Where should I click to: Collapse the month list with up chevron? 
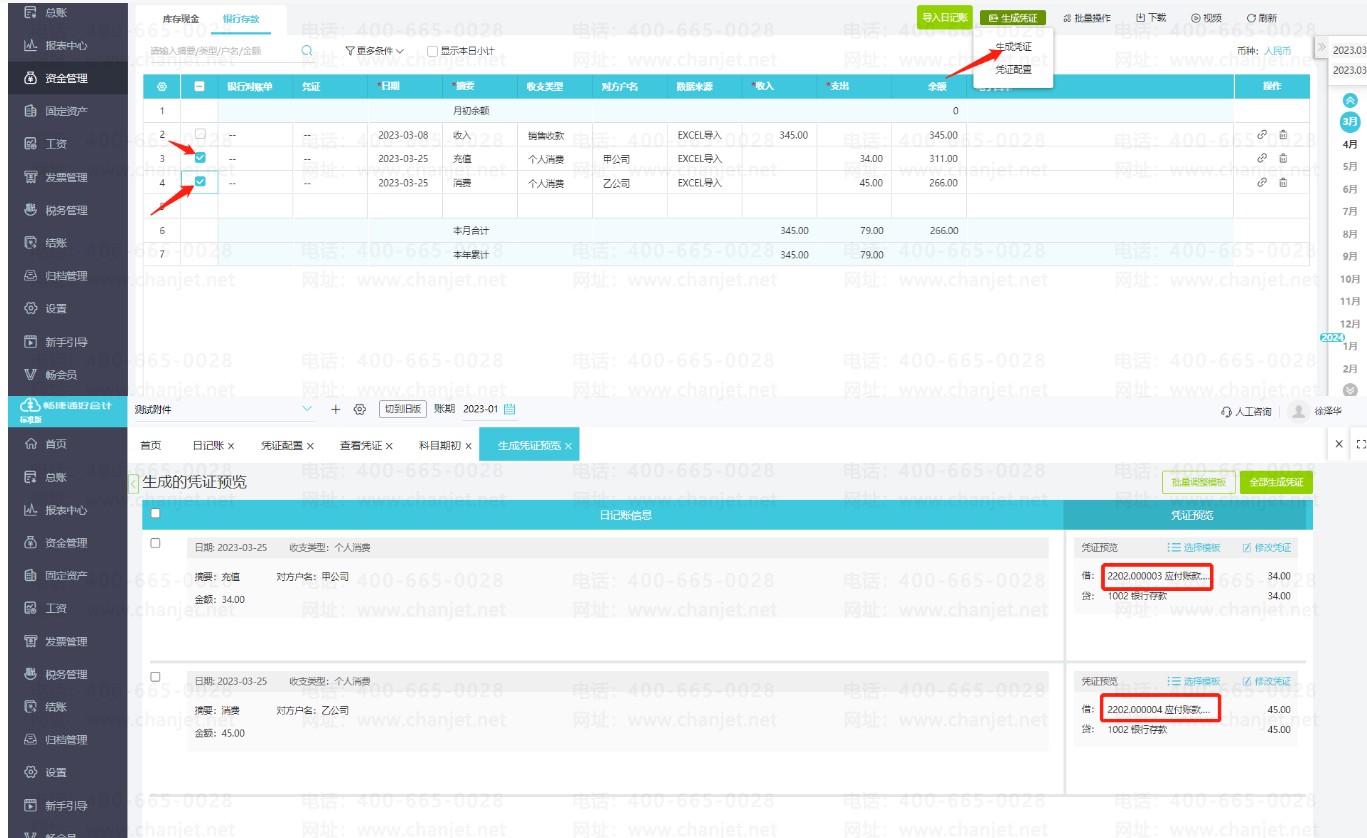pyautogui.click(x=1350, y=100)
